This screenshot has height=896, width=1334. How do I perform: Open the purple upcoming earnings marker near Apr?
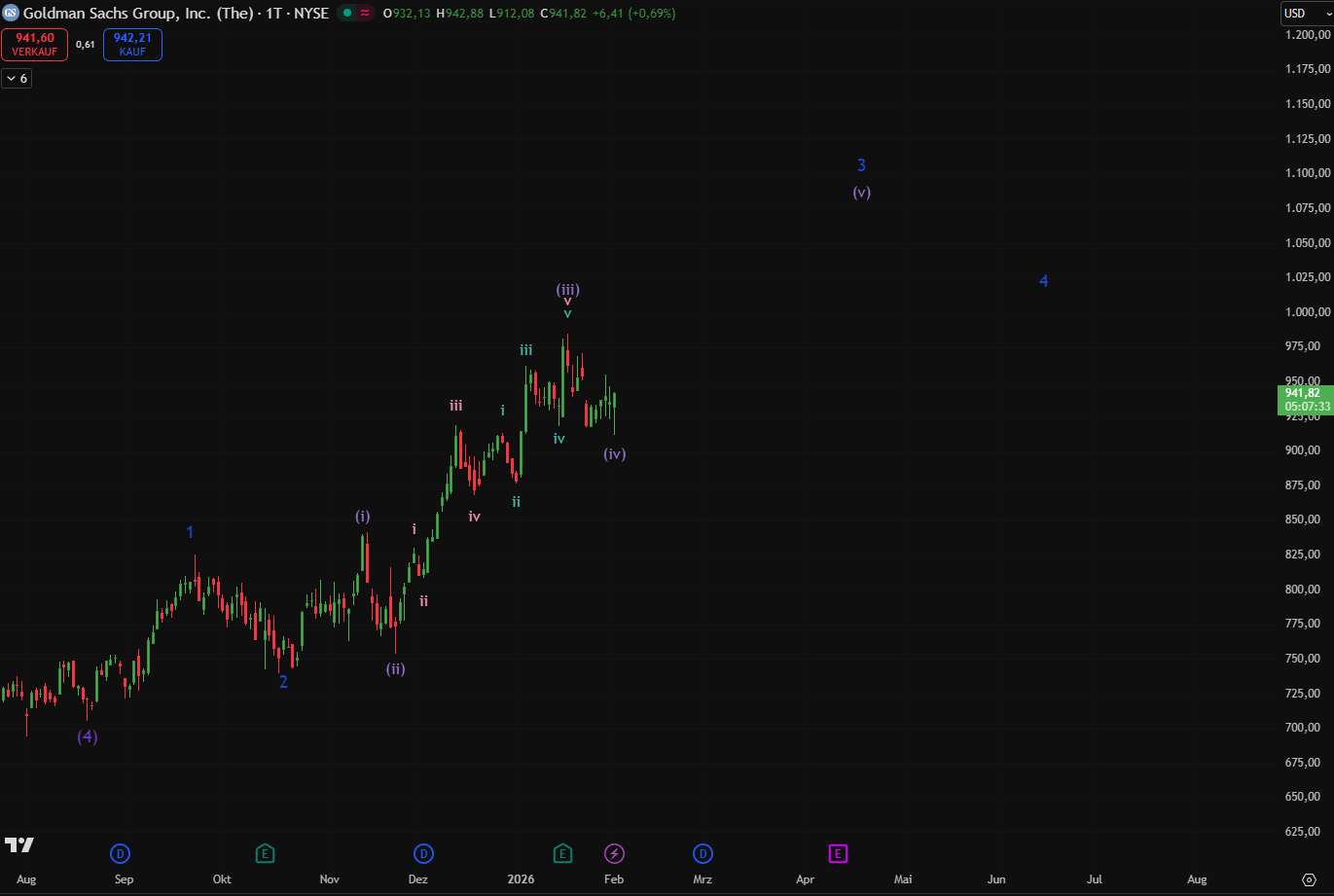point(838,854)
